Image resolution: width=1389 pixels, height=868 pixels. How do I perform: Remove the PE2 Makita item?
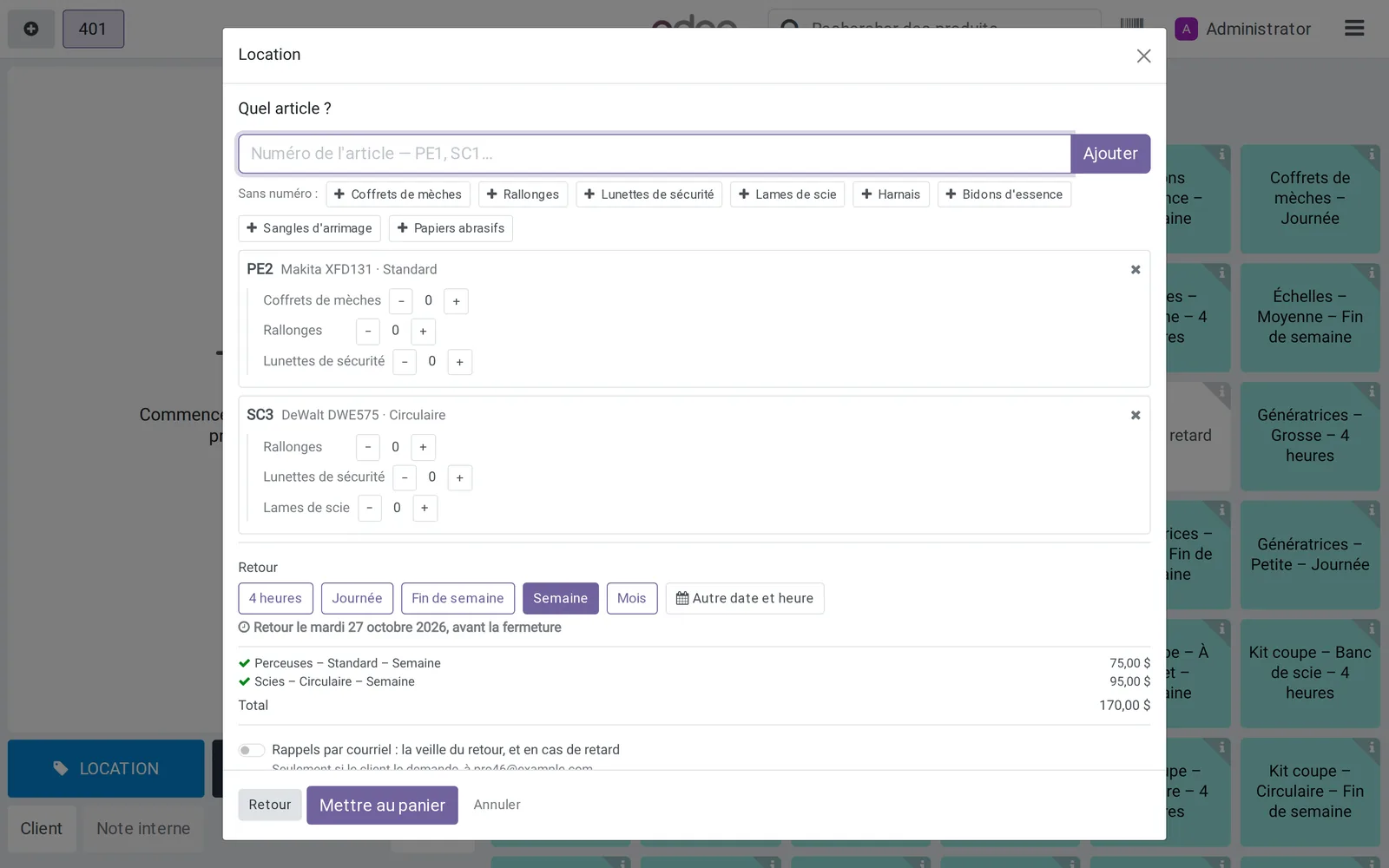point(1136,269)
